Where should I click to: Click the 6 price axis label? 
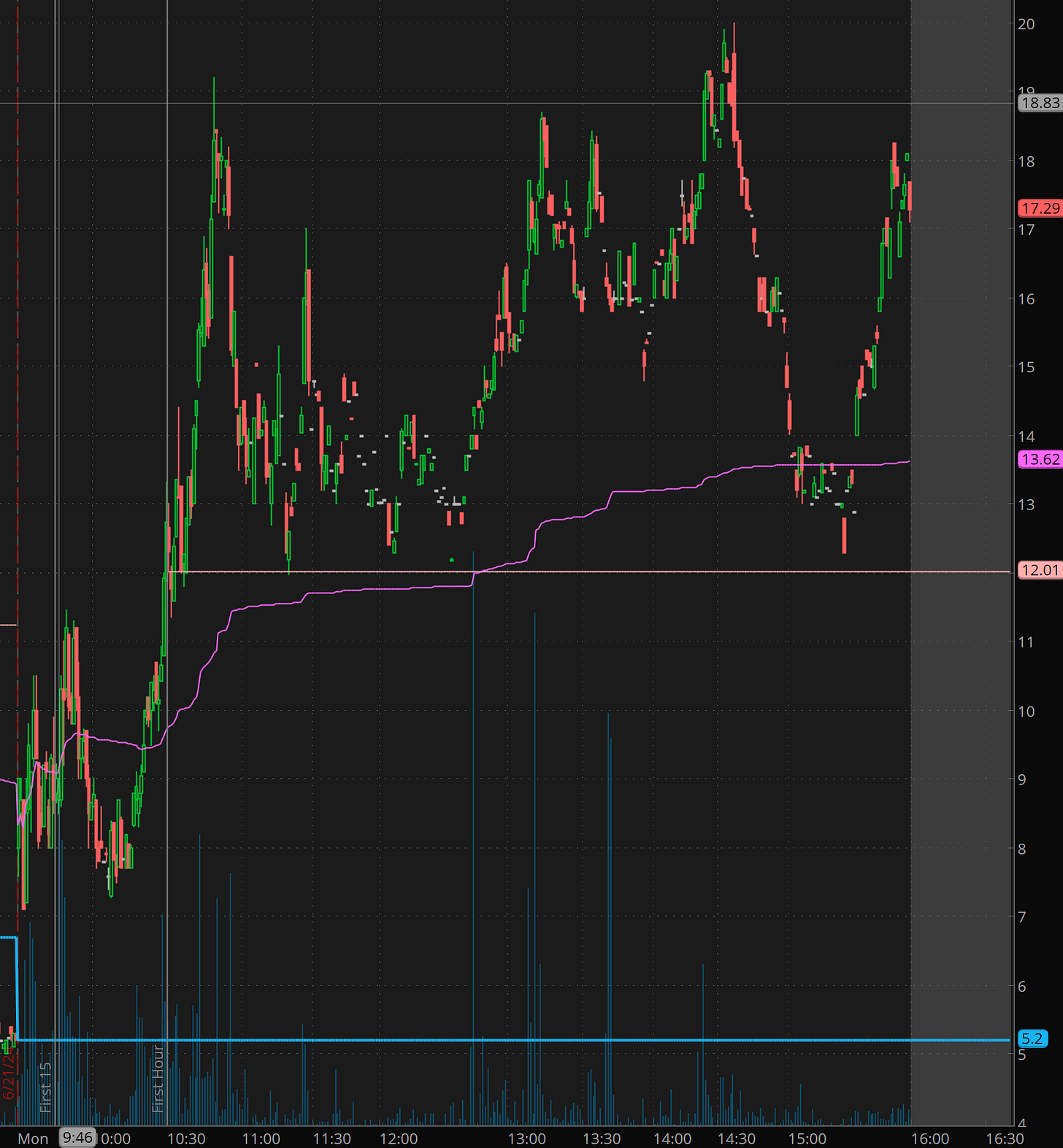point(1022,987)
